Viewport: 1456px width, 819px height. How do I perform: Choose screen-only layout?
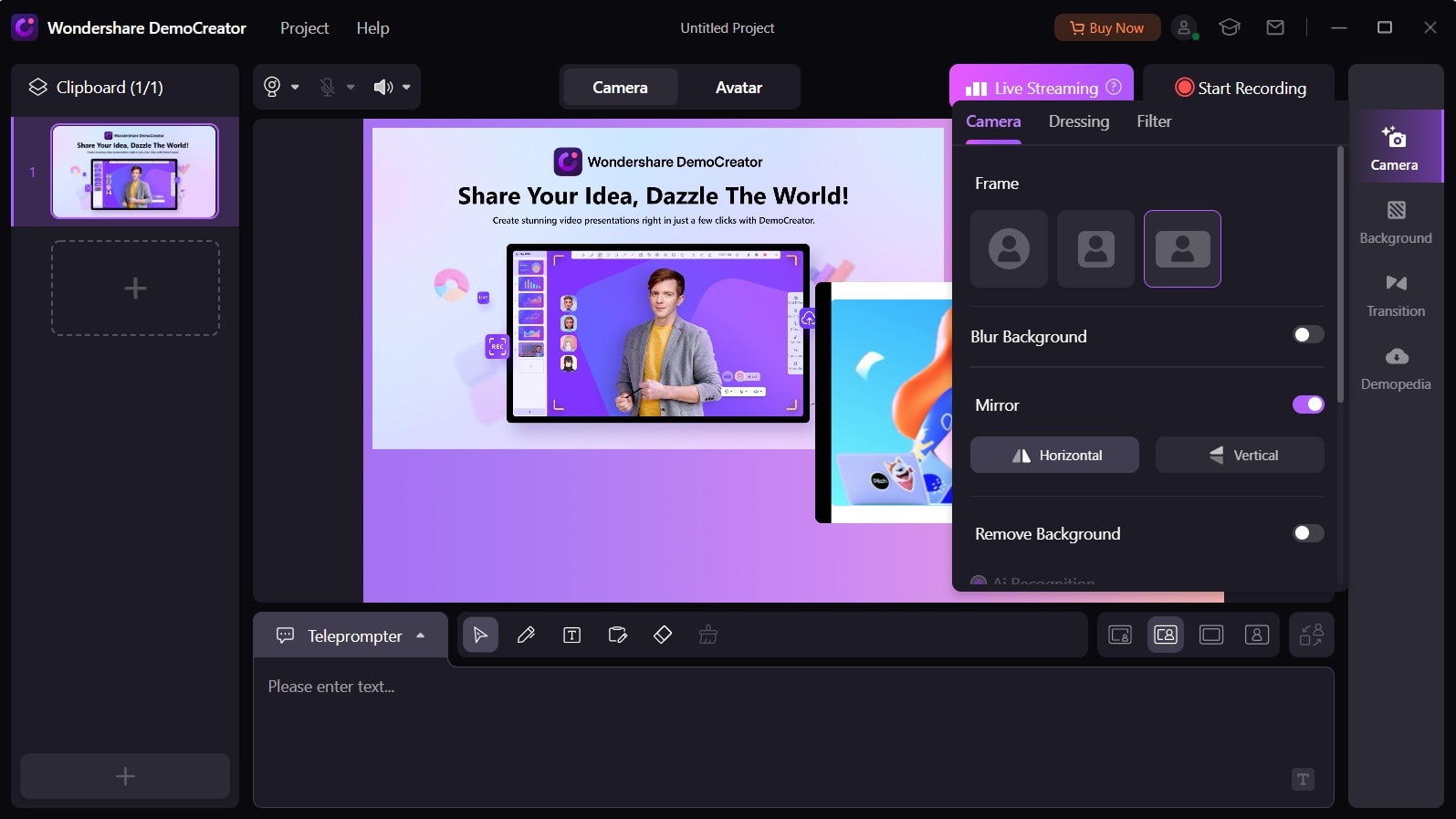pyautogui.click(x=1211, y=635)
